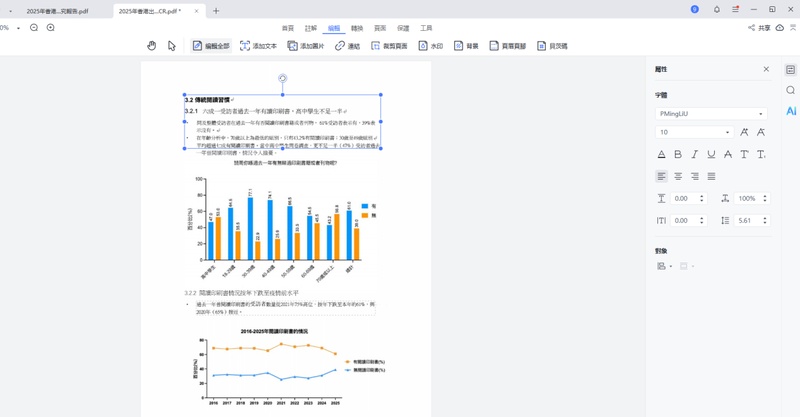Click the Link (連結) tool
Screen dimensions: 800x417
click(x=347, y=46)
